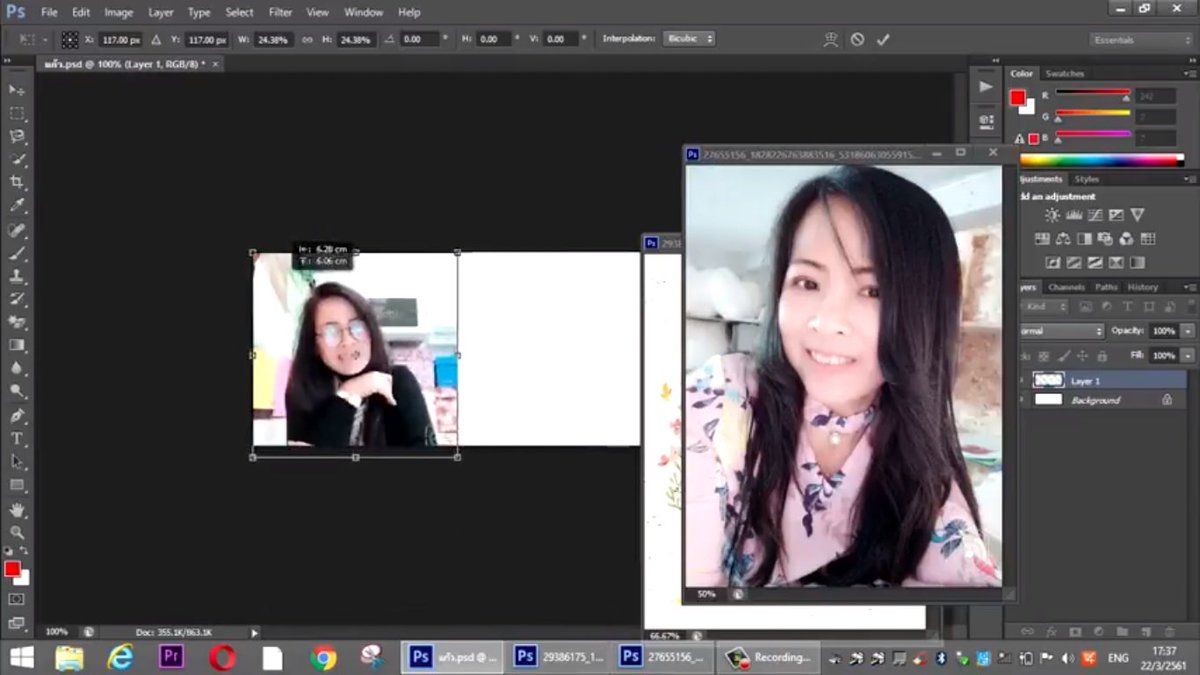Select the Eraser tool
1200x675 pixels.
[x=17, y=321]
